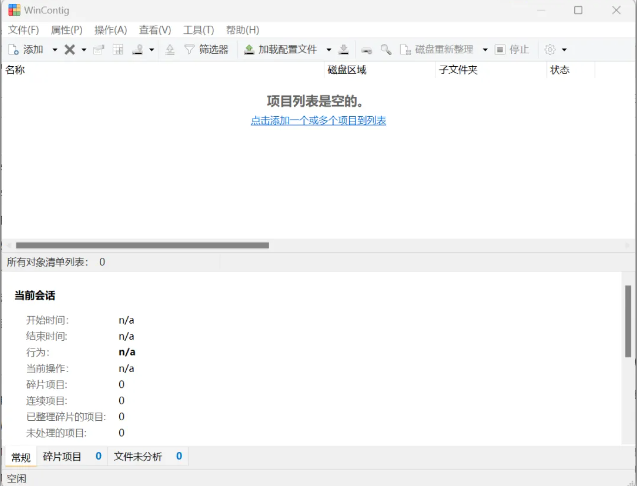Open the 文件(F) menu
The image size is (637, 486).
click(23, 30)
